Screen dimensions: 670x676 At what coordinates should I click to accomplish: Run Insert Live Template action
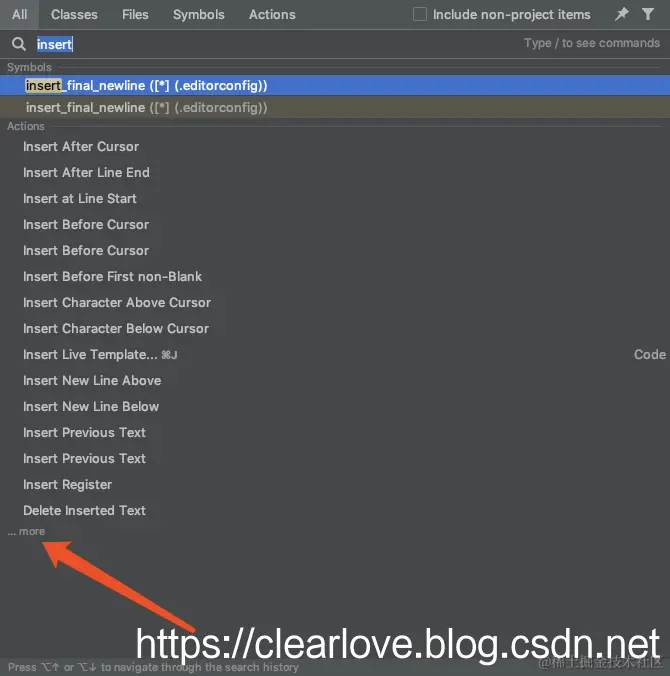pos(335,354)
